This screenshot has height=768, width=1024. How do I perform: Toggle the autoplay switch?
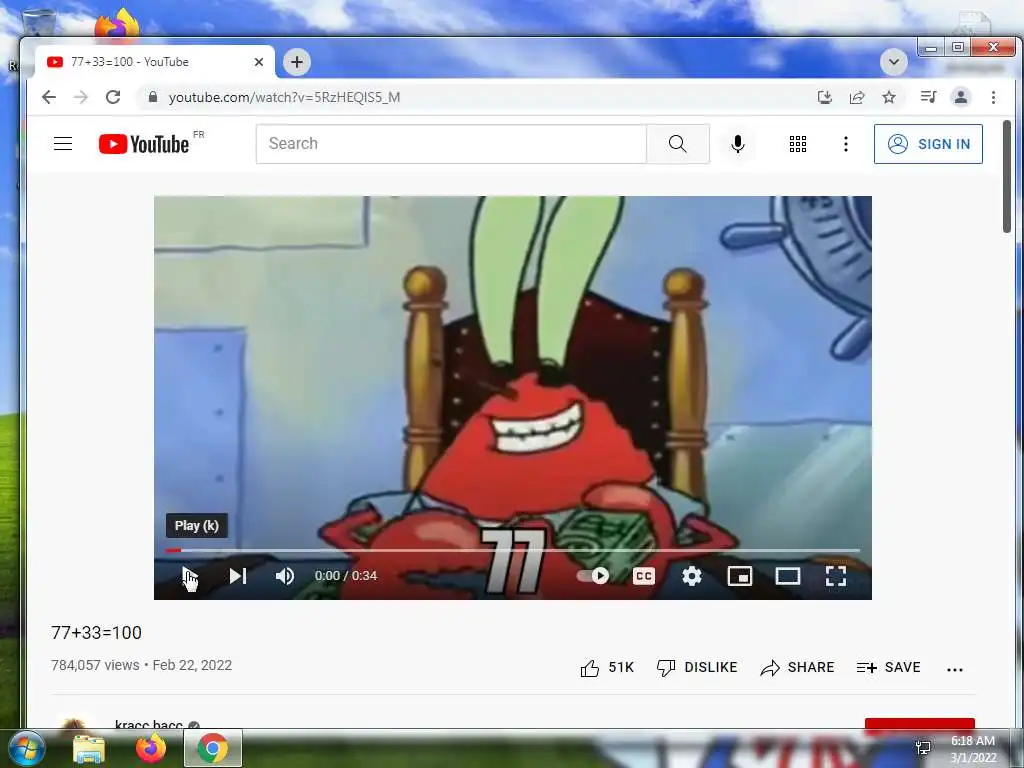click(593, 576)
